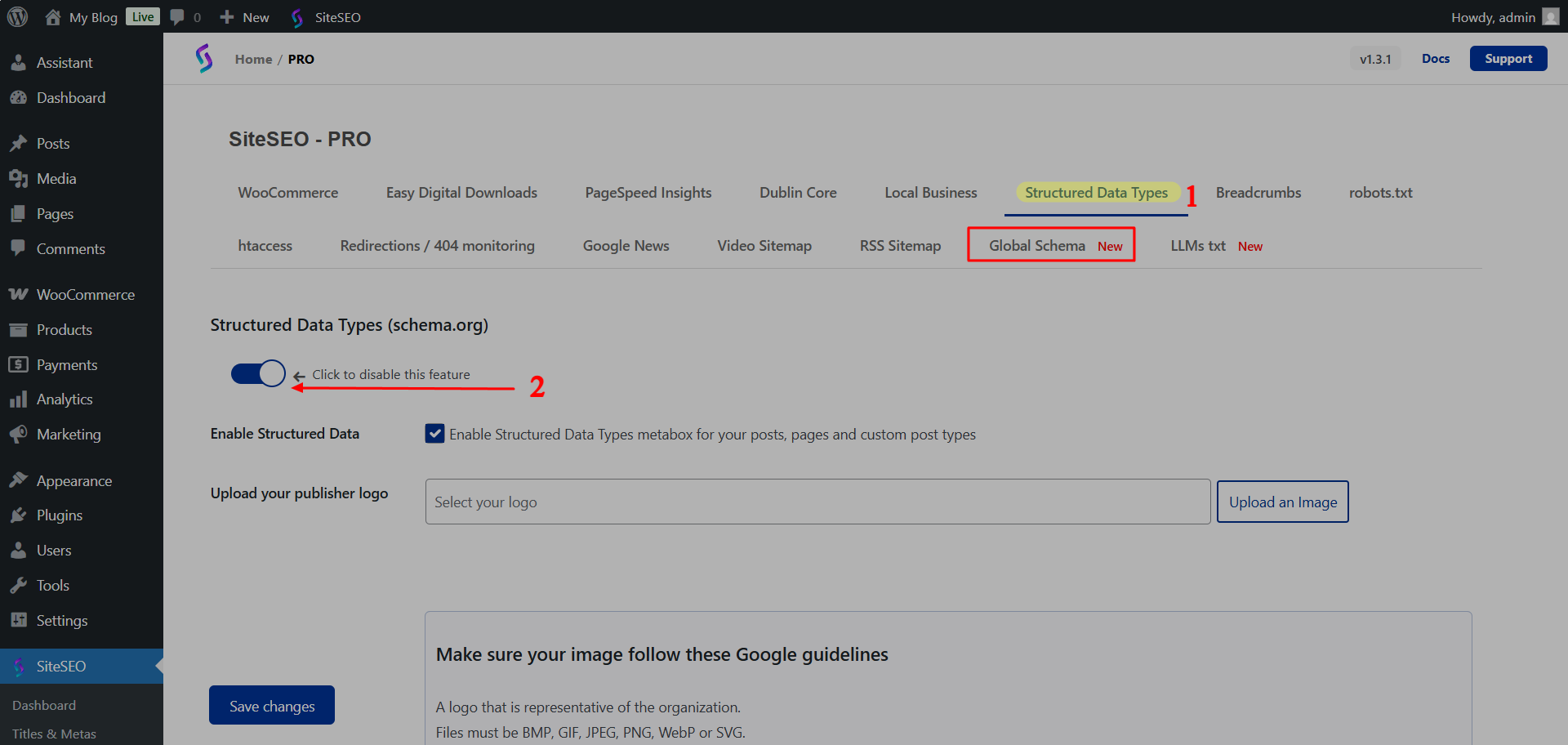Click the WooCommerce sidebar icon
Viewport: 1568px width, 745px height.
click(18, 295)
